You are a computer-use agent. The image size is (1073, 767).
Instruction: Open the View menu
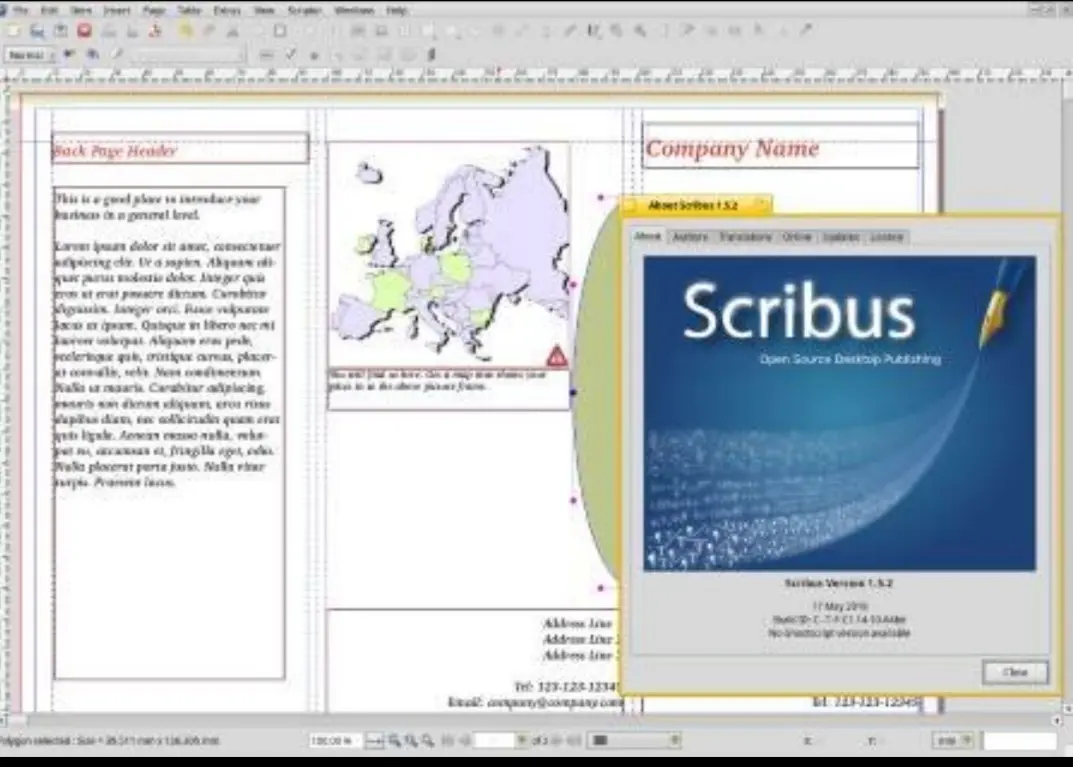pos(264,10)
